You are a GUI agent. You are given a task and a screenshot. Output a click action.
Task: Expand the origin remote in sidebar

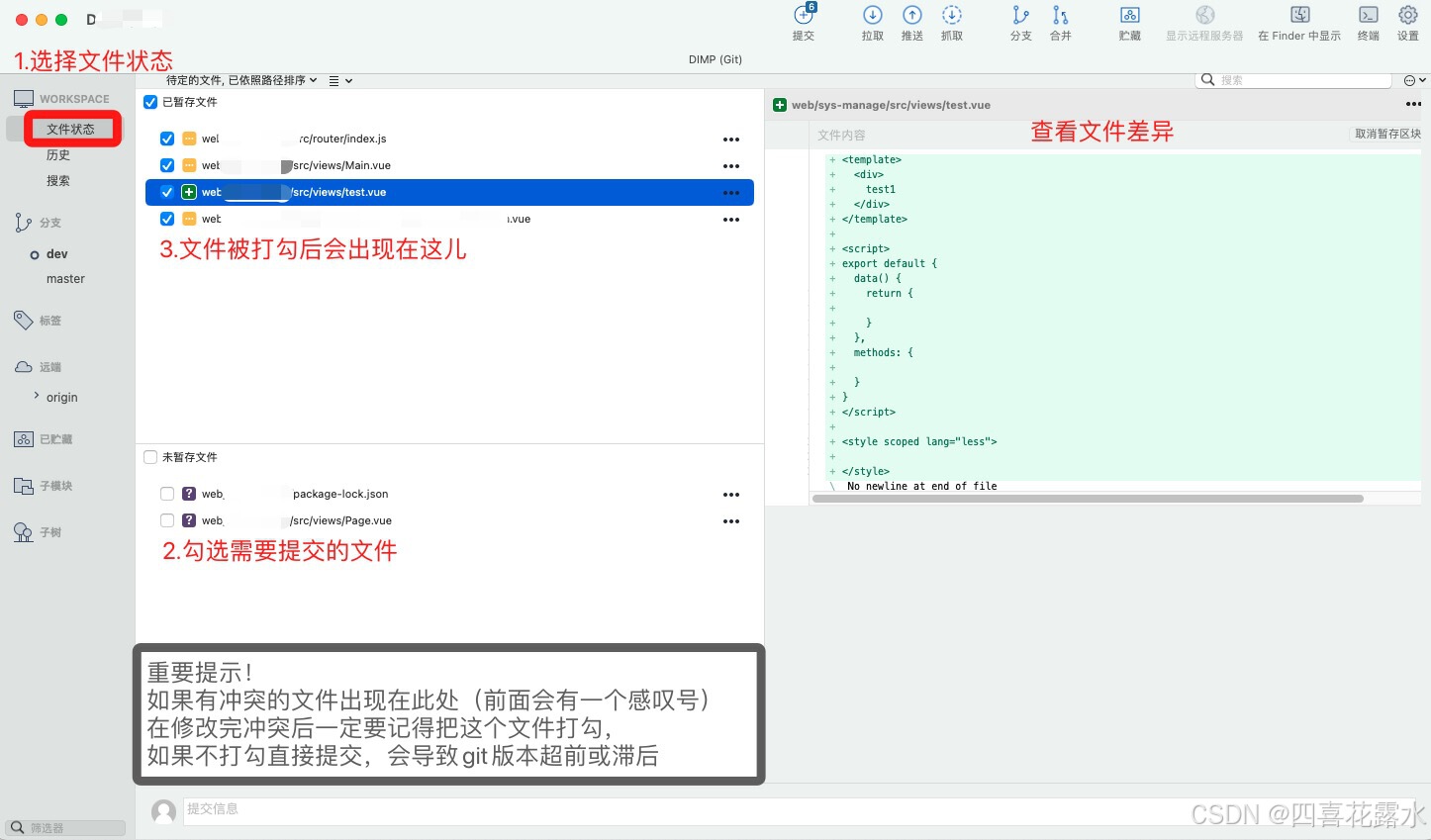click(x=37, y=396)
